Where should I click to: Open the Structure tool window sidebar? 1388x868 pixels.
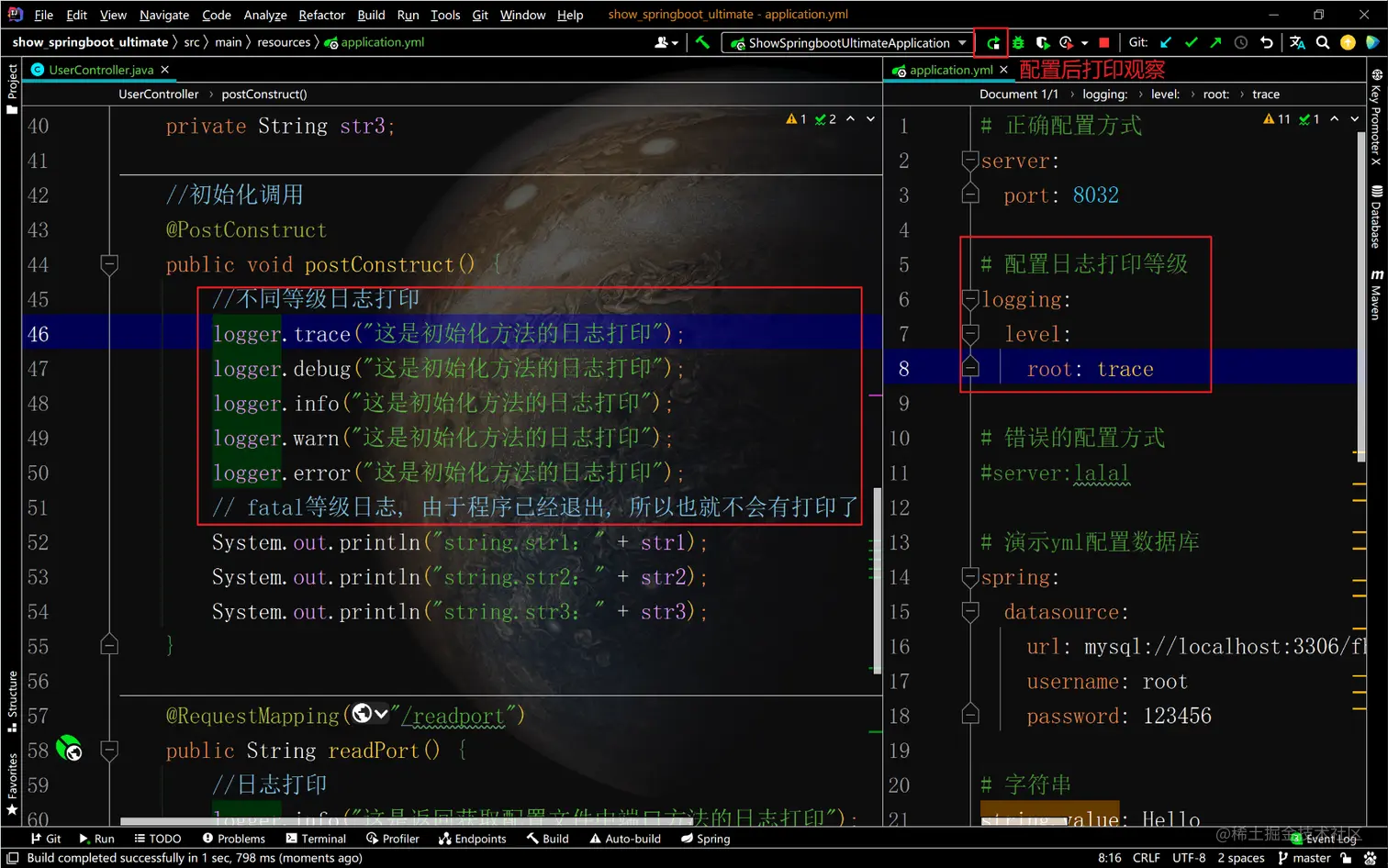point(12,702)
